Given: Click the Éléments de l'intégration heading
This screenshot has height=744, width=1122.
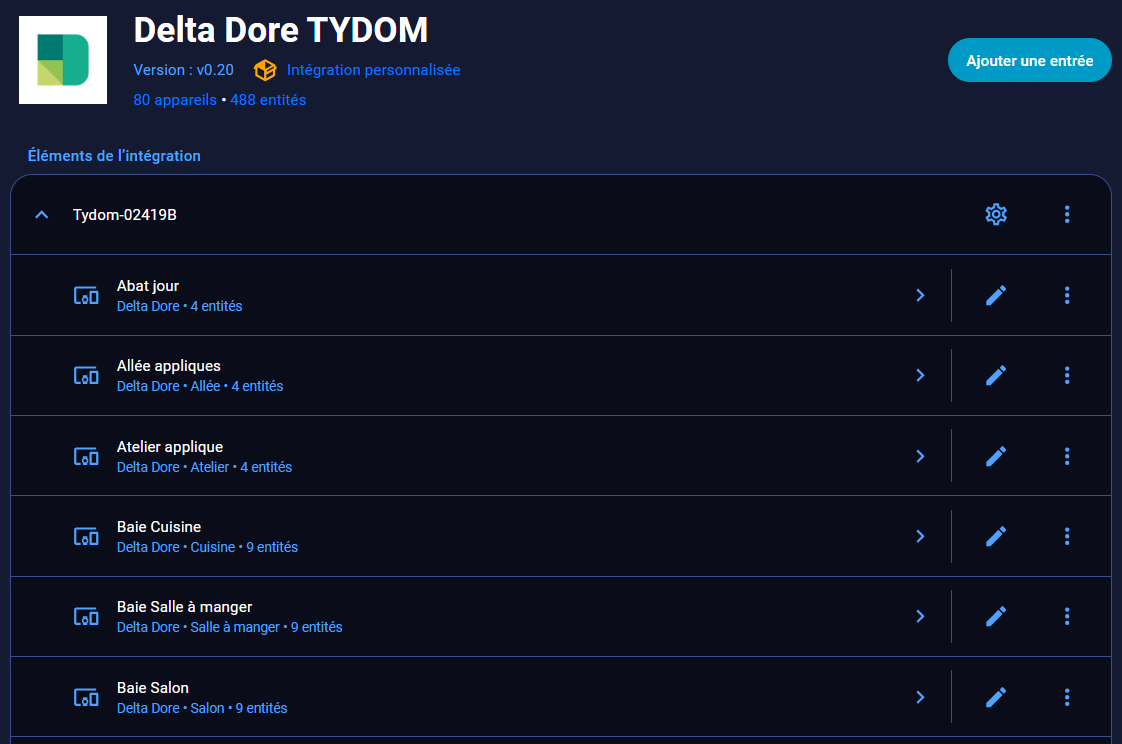Looking at the screenshot, I should point(114,156).
